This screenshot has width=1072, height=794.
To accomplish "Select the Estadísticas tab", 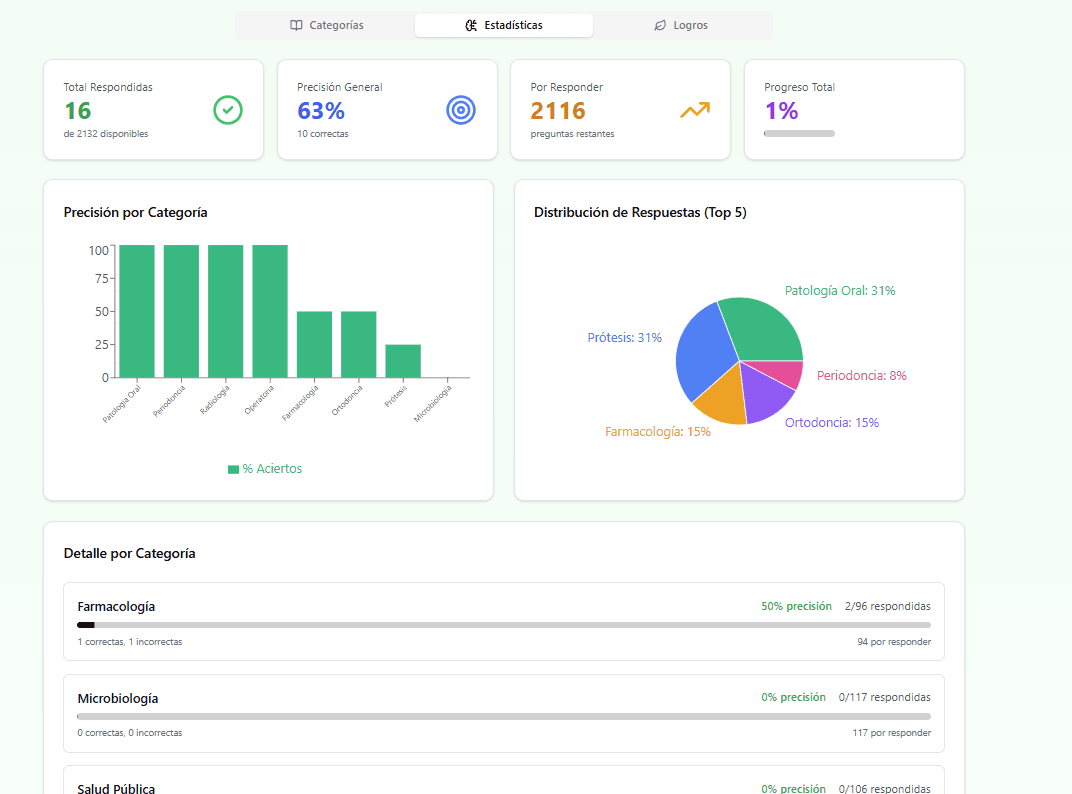I will click(x=504, y=25).
